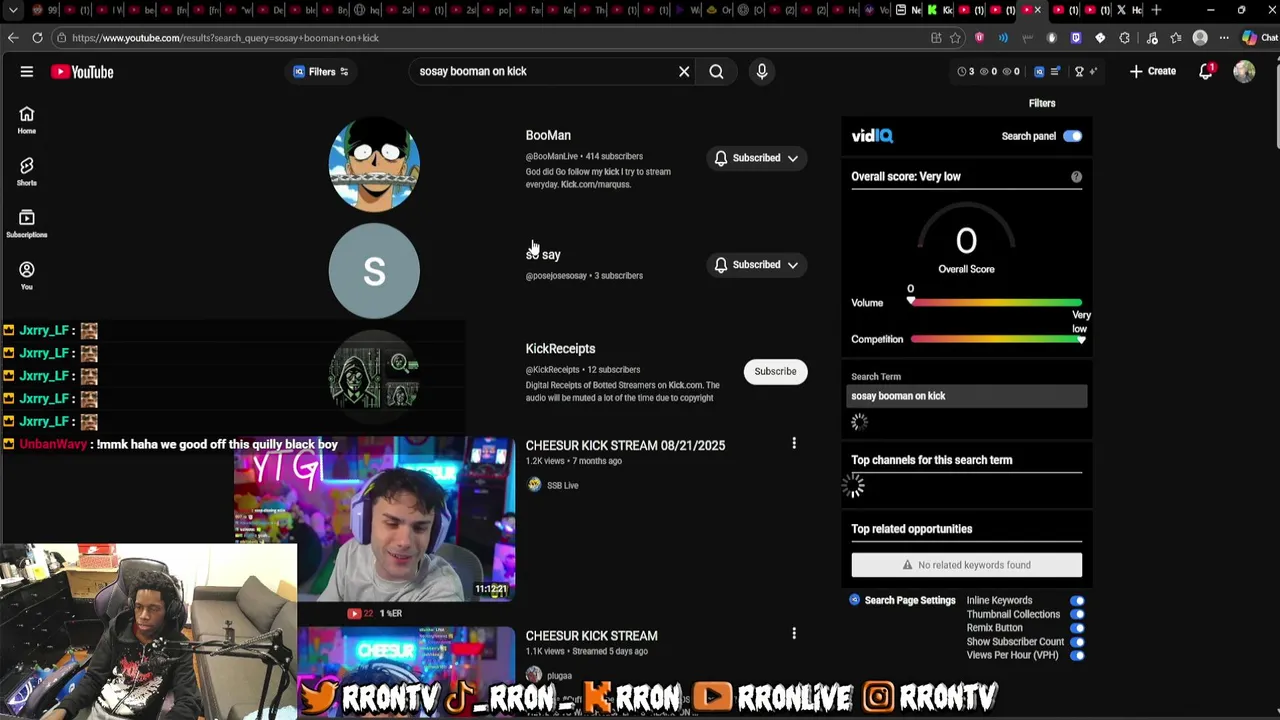Click the vidIQ blue IQ badge in toolbar
Image resolution: width=1280 pixels, height=720 pixels.
click(1039, 72)
